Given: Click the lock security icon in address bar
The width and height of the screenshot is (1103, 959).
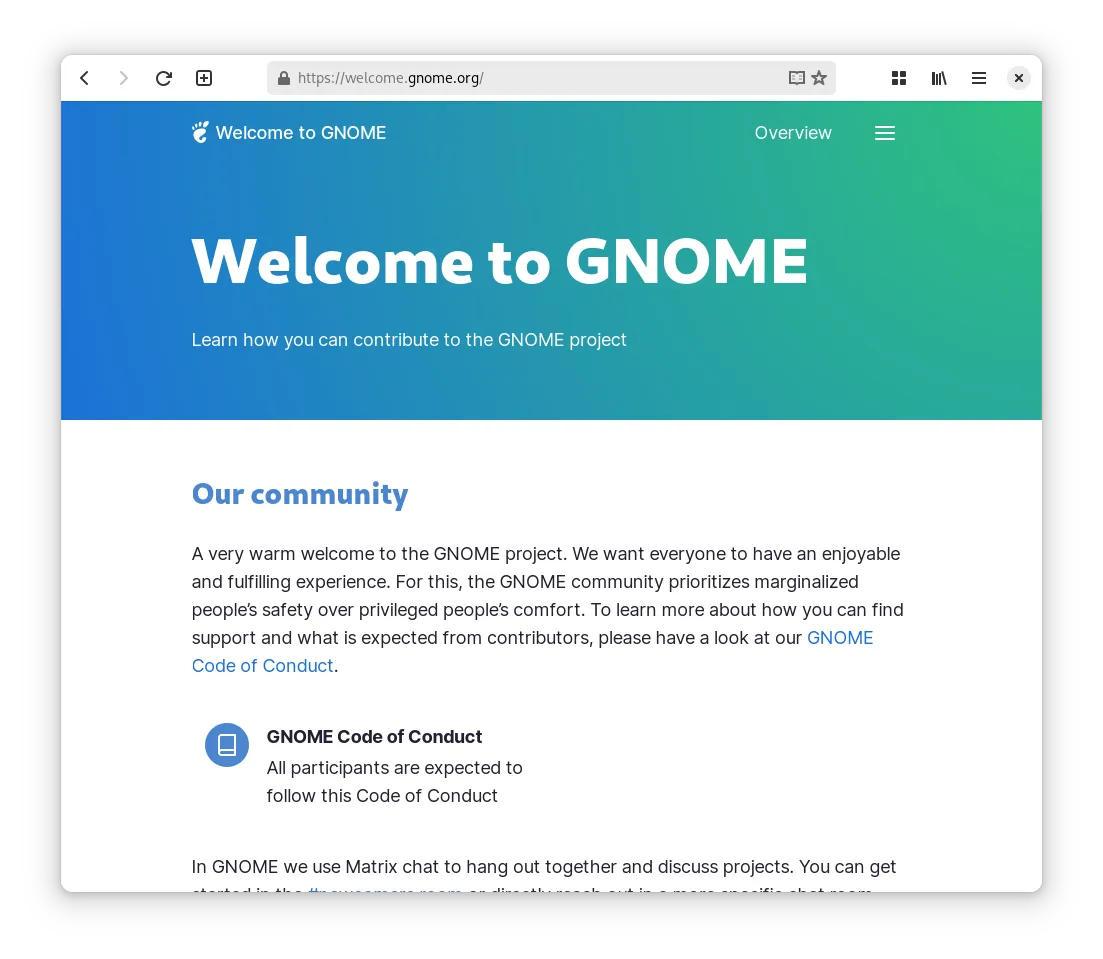Looking at the screenshot, I should 284,78.
